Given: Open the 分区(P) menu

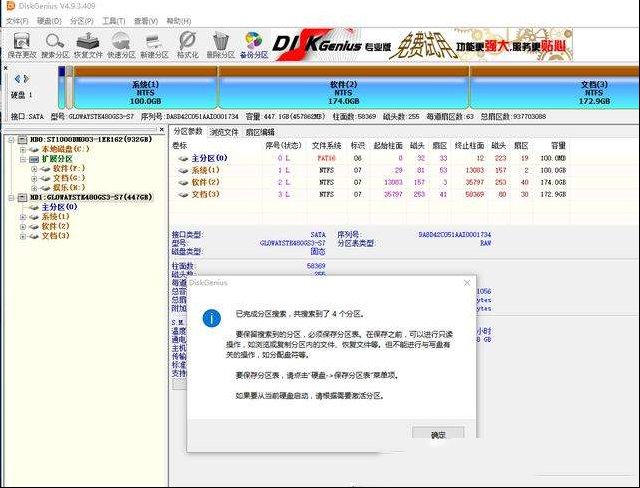Looking at the screenshot, I should pos(82,21).
